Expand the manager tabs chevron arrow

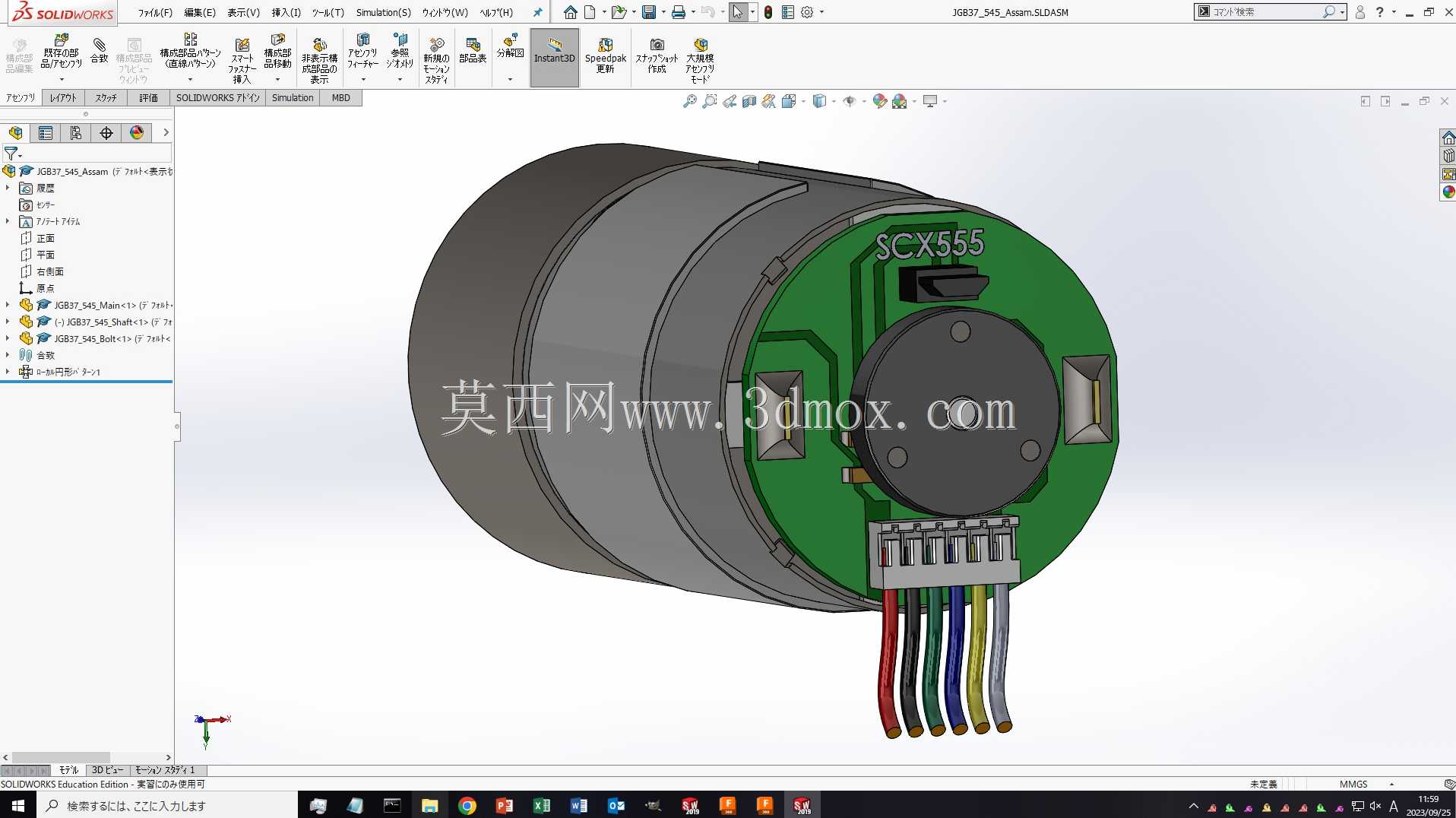(x=166, y=133)
